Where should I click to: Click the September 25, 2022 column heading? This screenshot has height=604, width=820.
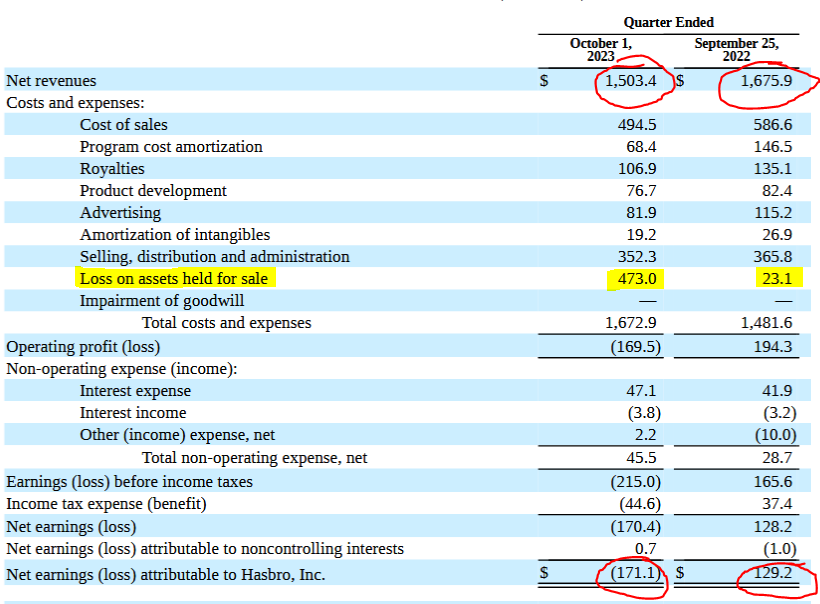(x=736, y=50)
